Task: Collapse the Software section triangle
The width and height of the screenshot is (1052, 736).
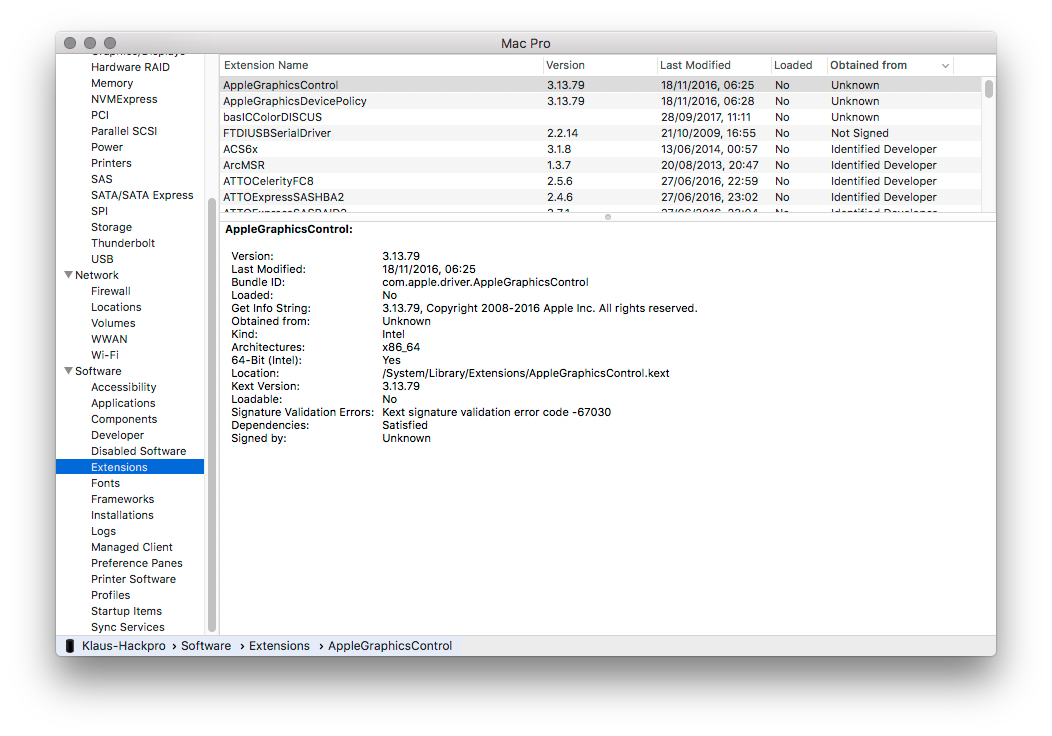Action: pyautogui.click(x=68, y=371)
